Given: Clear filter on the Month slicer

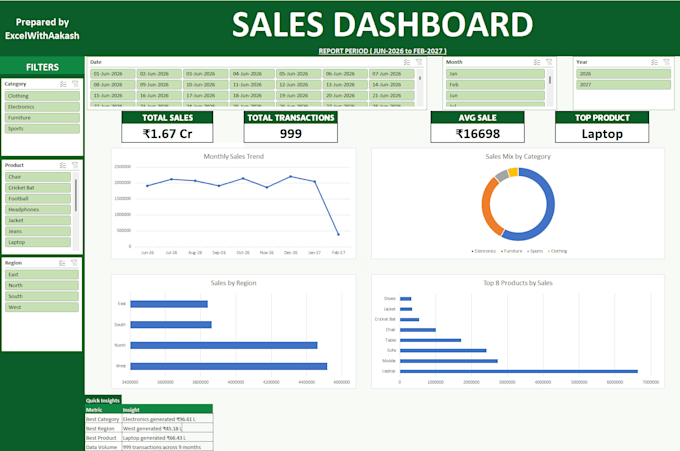Looking at the screenshot, I should (x=549, y=62).
